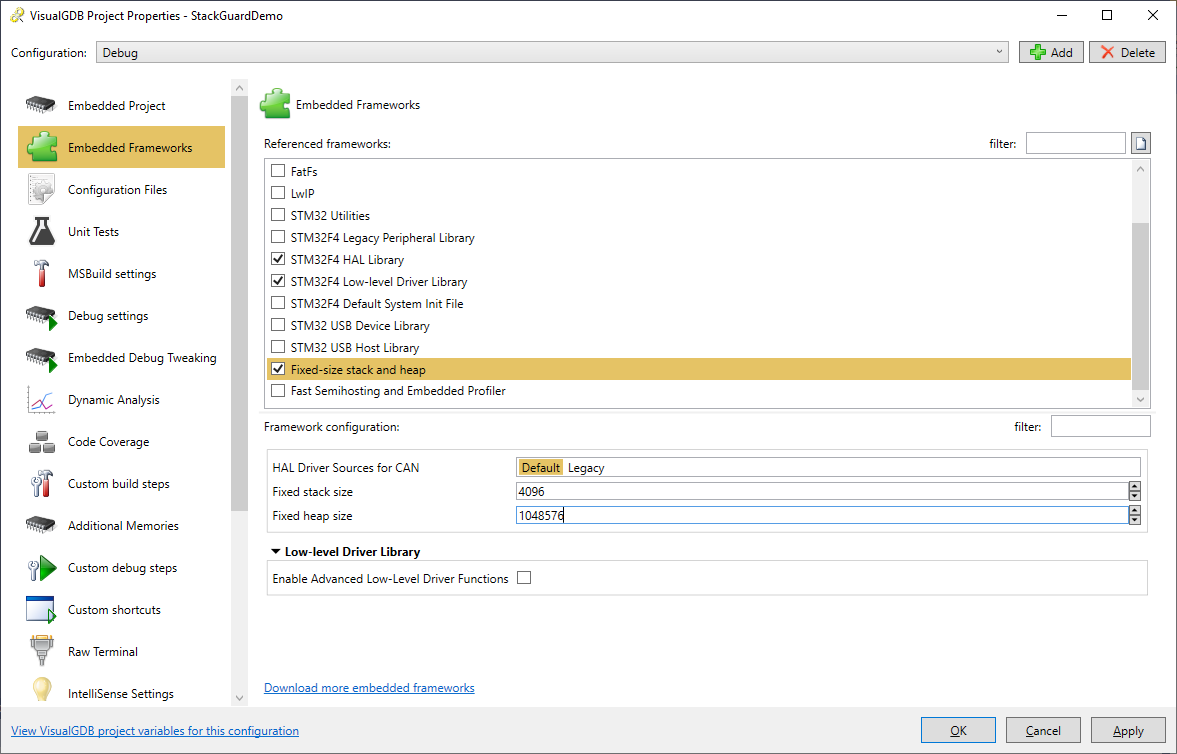Click the Framework configuration filter field
Viewport: 1177px width, 754px height.
click(1100, 426)
